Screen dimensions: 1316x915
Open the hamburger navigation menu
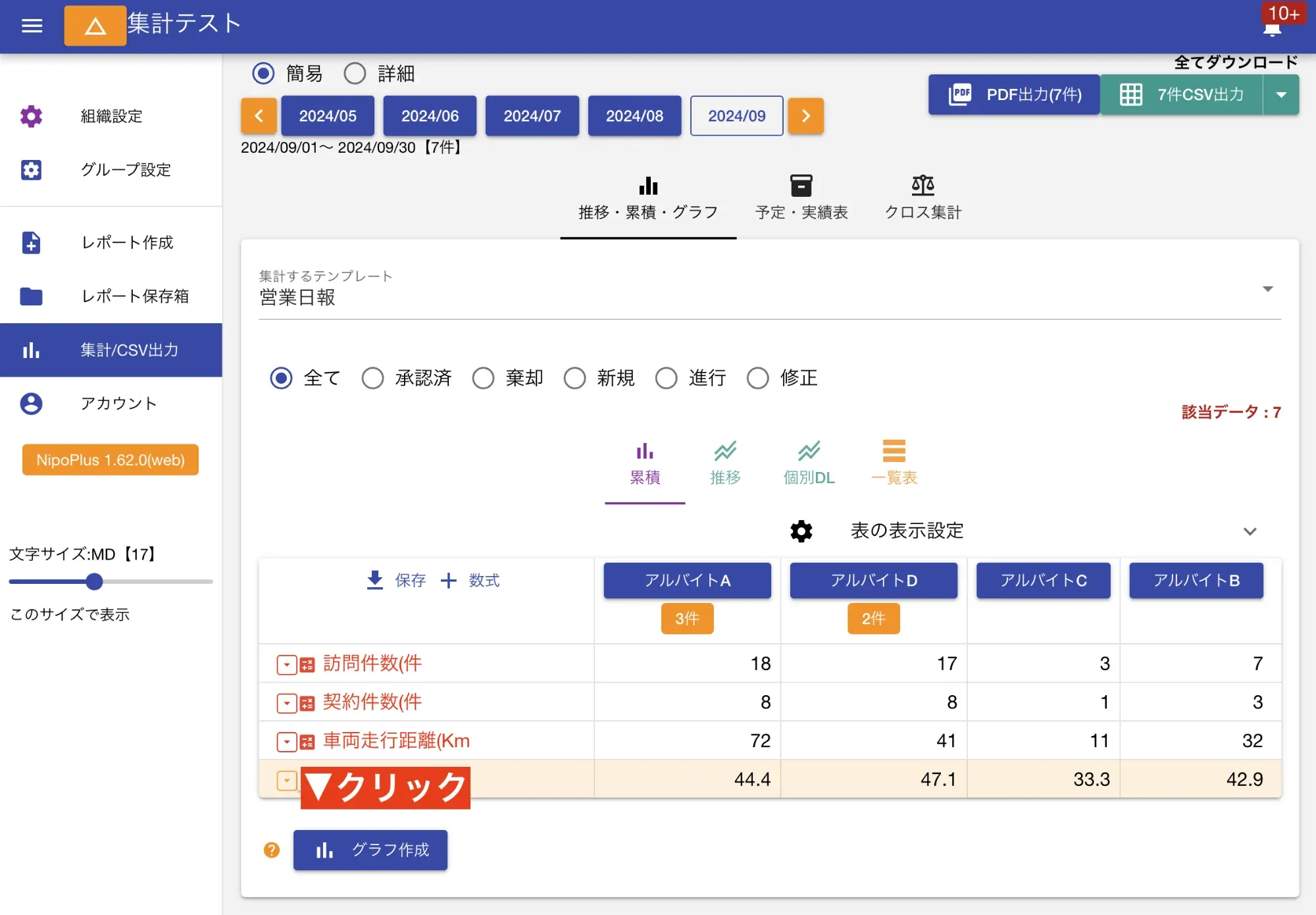[x=30, y=26]
